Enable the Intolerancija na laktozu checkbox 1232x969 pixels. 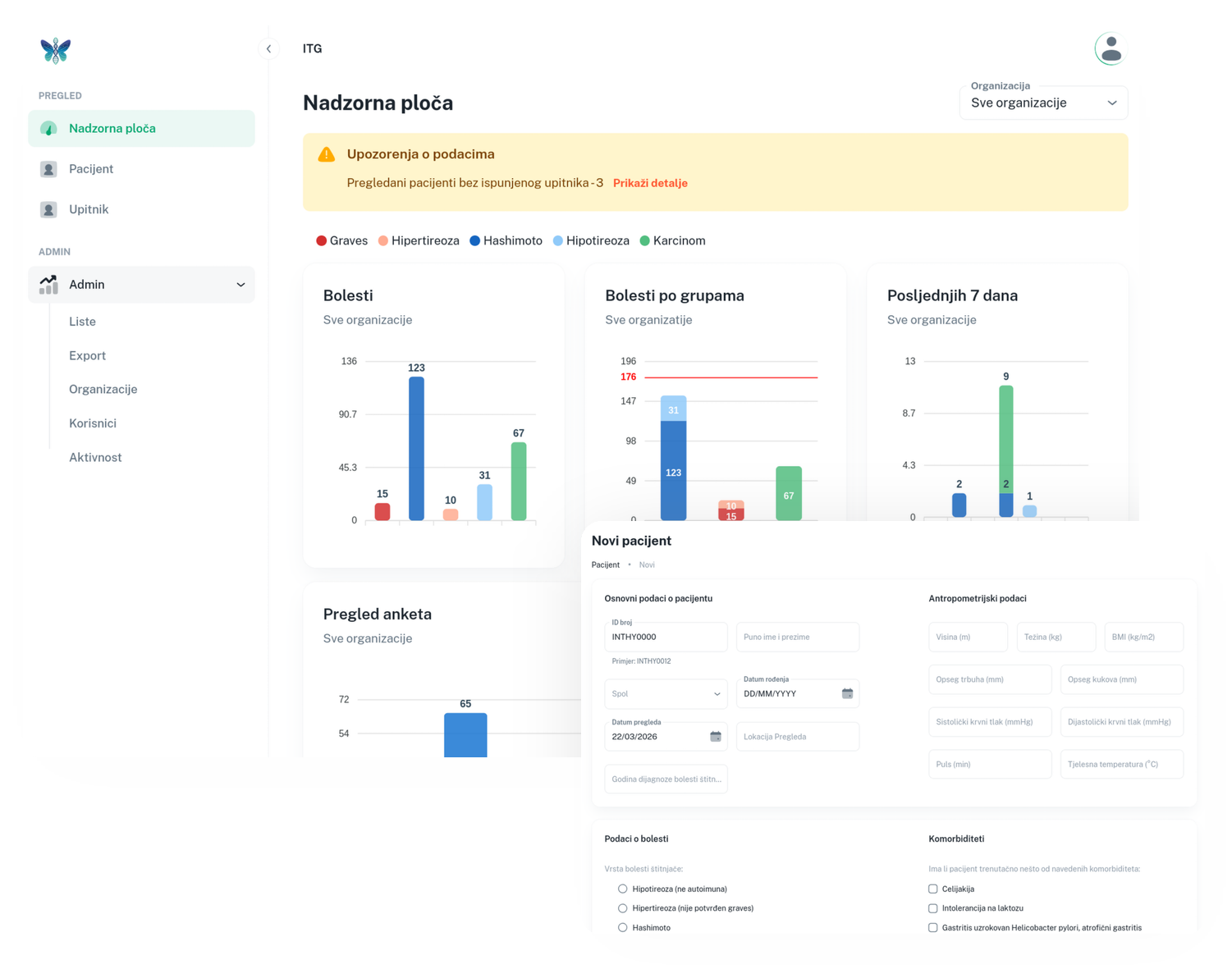point(932,908)
